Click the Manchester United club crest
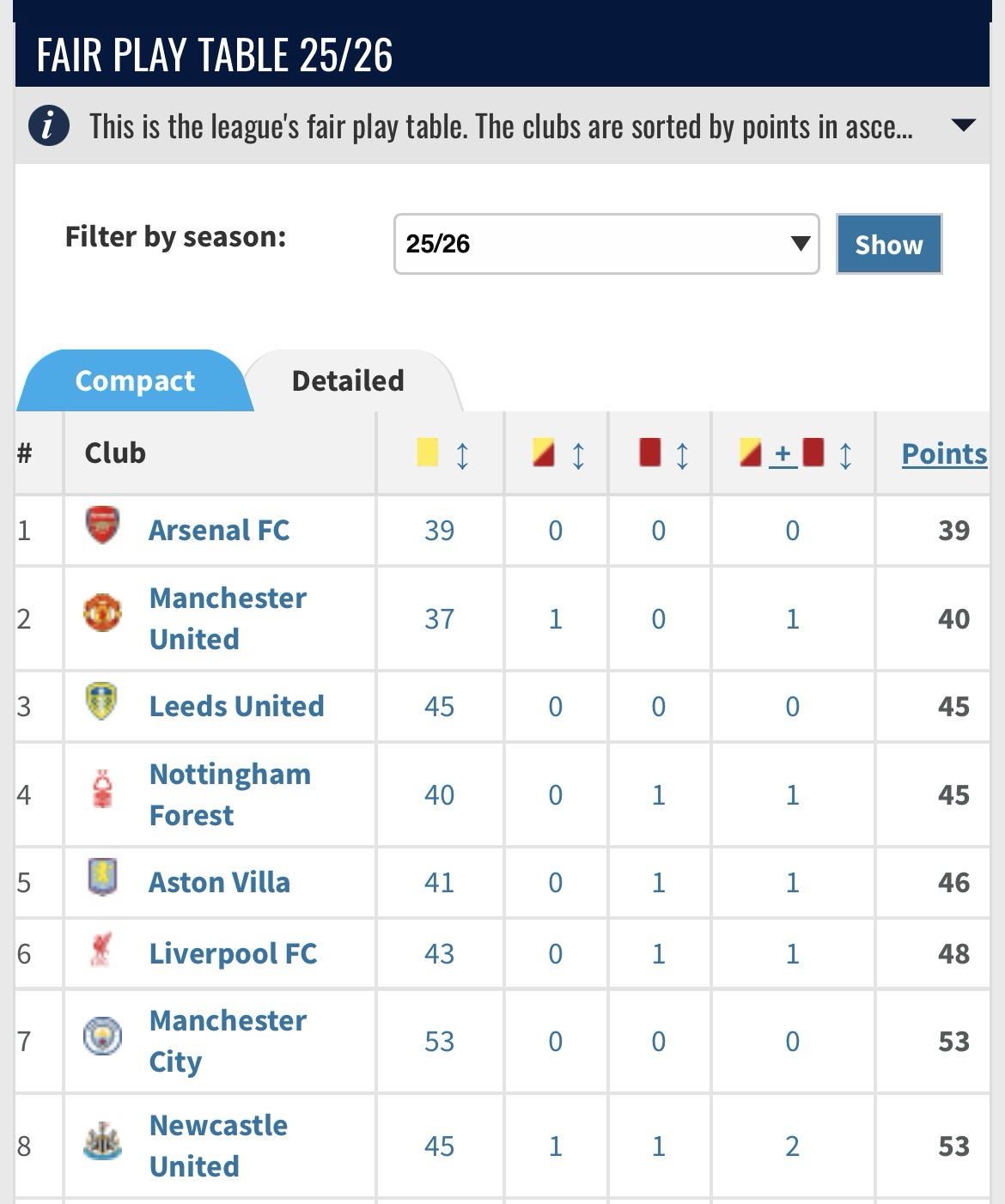 coord(102,613)
